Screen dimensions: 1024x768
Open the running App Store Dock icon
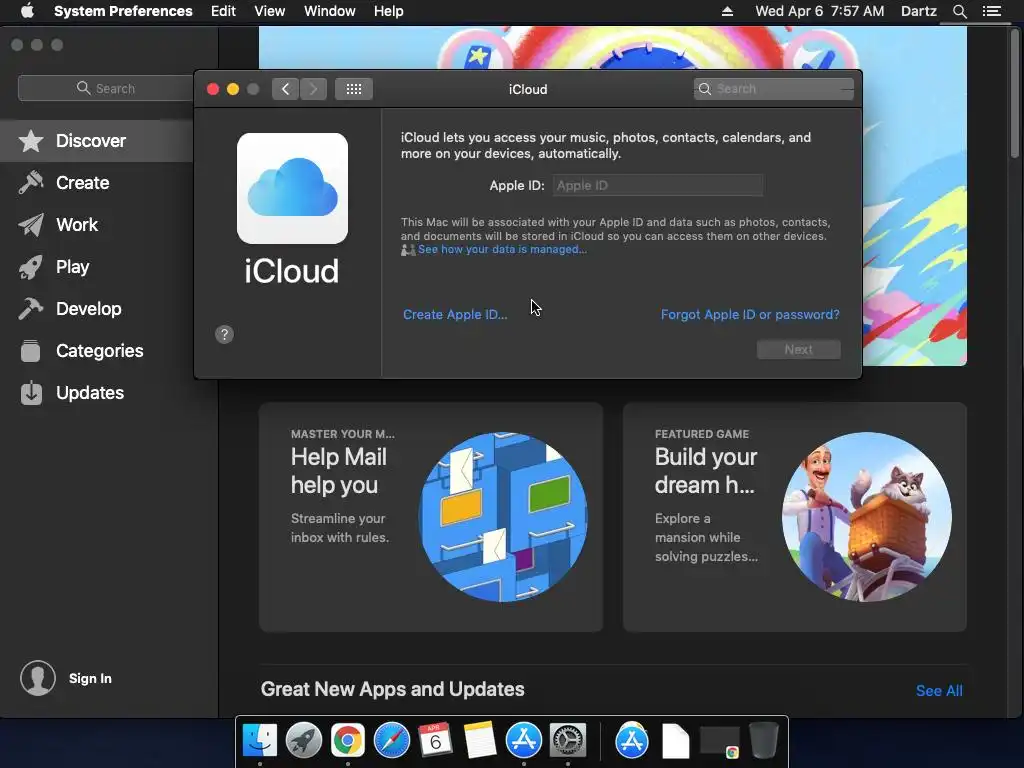(524, 741)
